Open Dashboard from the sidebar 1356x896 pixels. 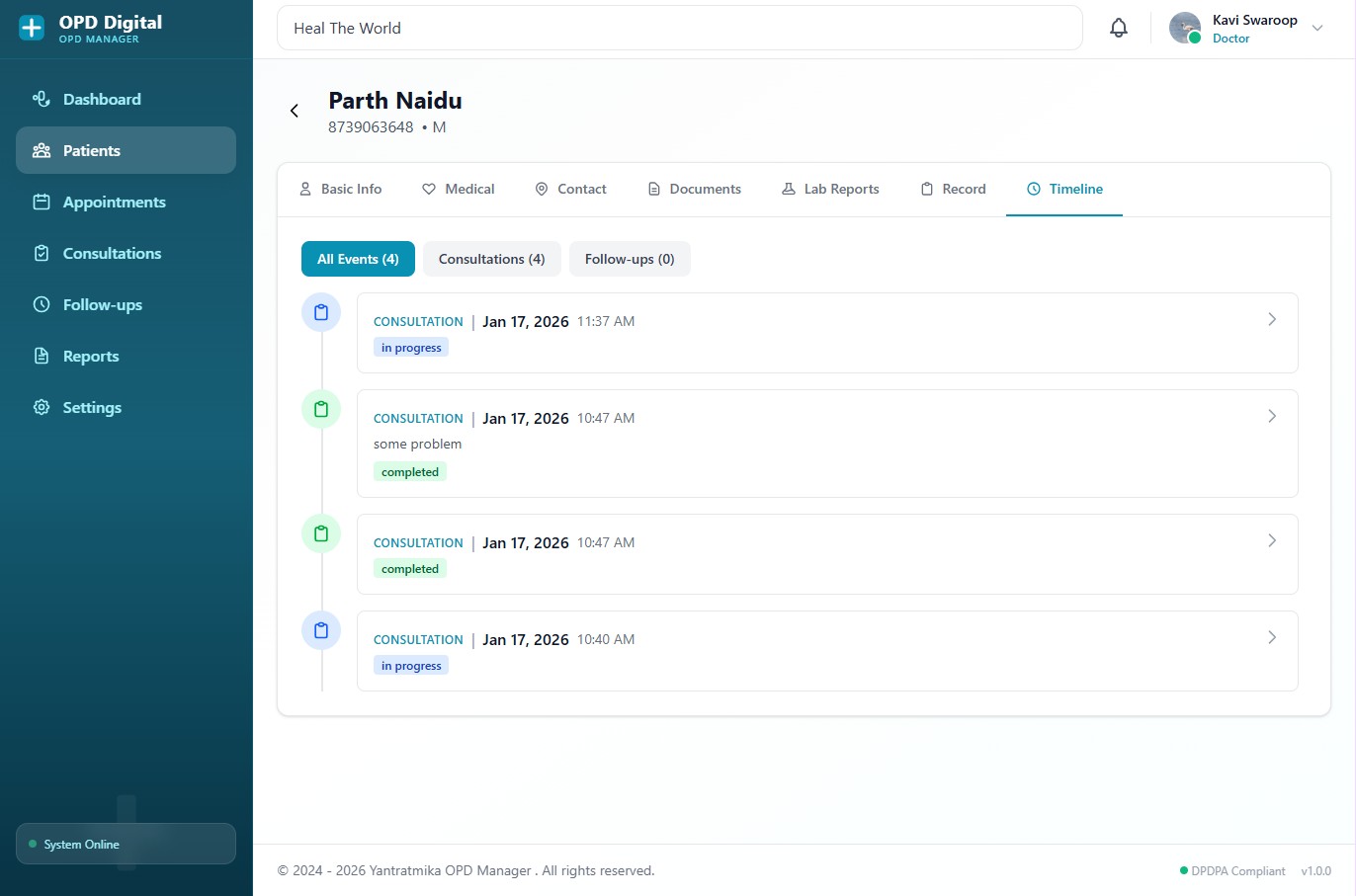[102, 99]
